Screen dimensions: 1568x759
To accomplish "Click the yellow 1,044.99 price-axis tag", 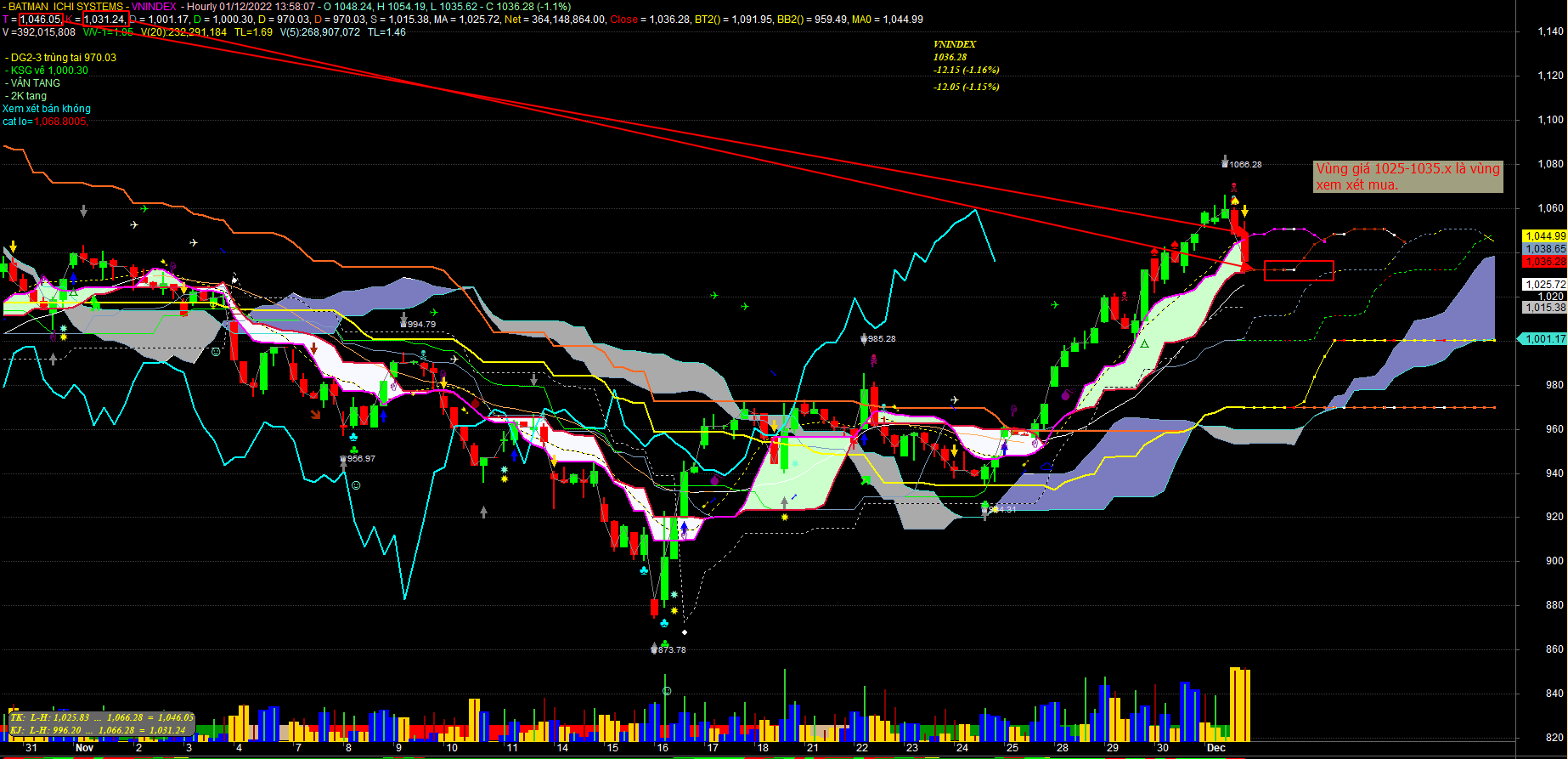I will tap(1545, 236).
